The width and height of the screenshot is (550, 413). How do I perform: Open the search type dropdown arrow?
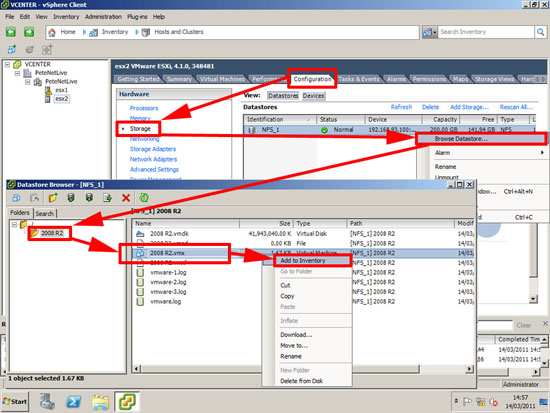[x=435, y=32]
